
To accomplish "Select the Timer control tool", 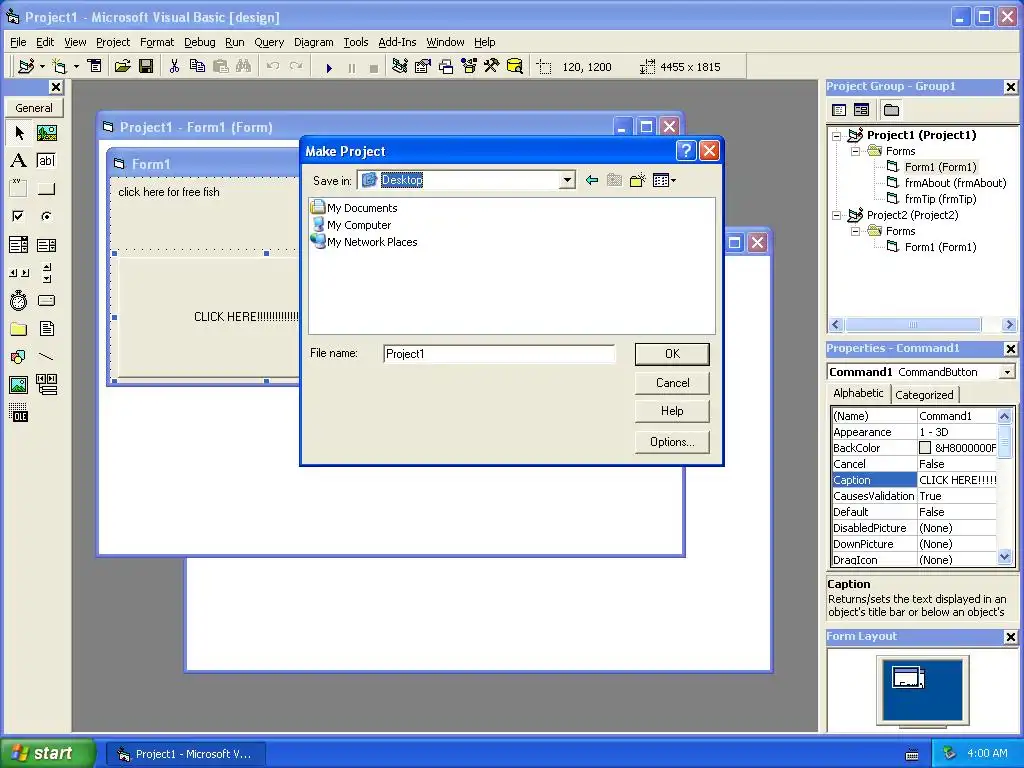I will (19, 300).
